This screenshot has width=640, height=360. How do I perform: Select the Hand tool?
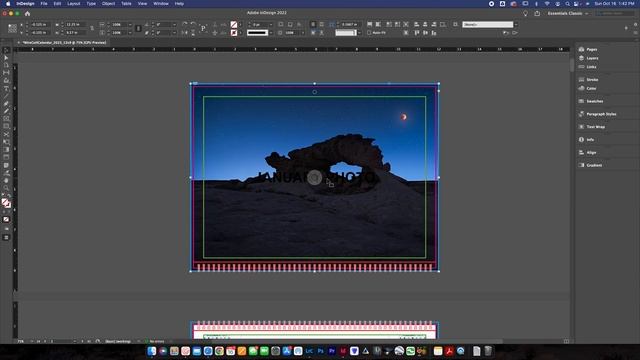point(6,180)
